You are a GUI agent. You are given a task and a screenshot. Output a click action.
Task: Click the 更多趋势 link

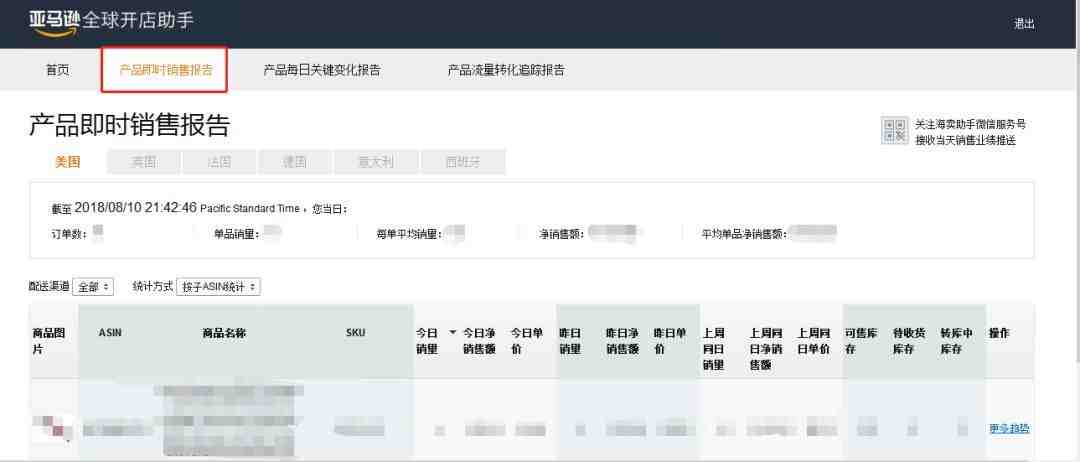1009,429
